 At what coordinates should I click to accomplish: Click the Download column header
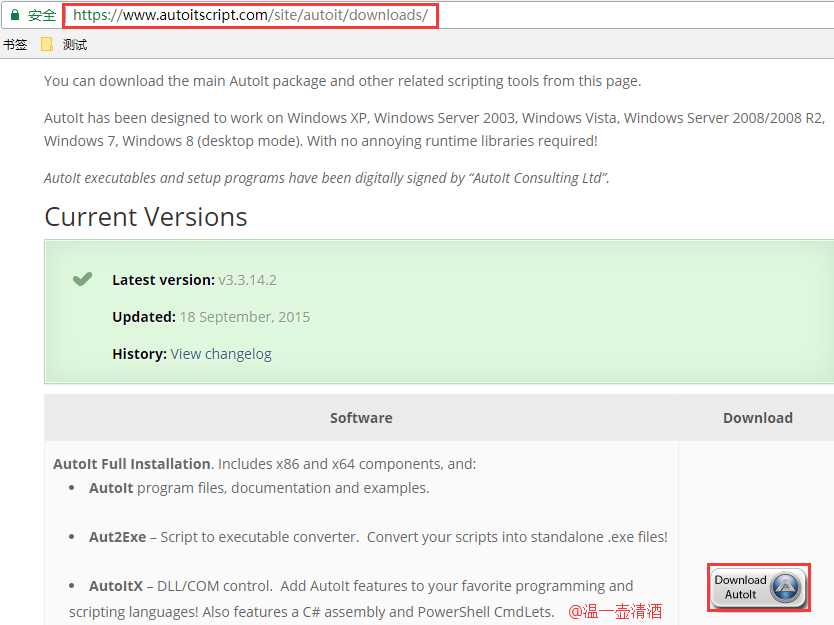[x=758, y=418]
